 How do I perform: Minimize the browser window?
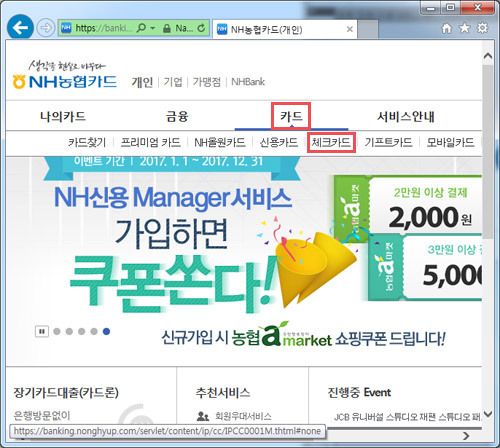pyautogui.click(x=431, y=8)
